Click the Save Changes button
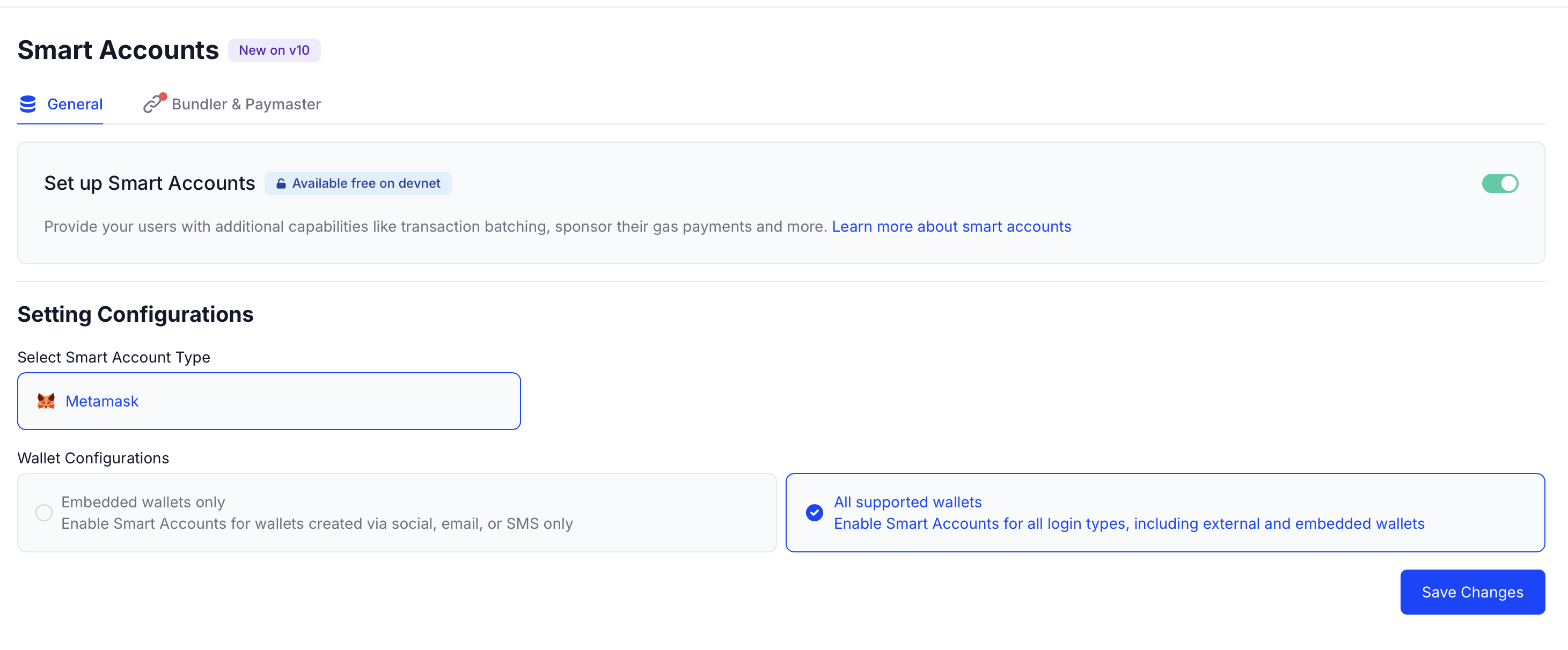 pos(1472,592)
